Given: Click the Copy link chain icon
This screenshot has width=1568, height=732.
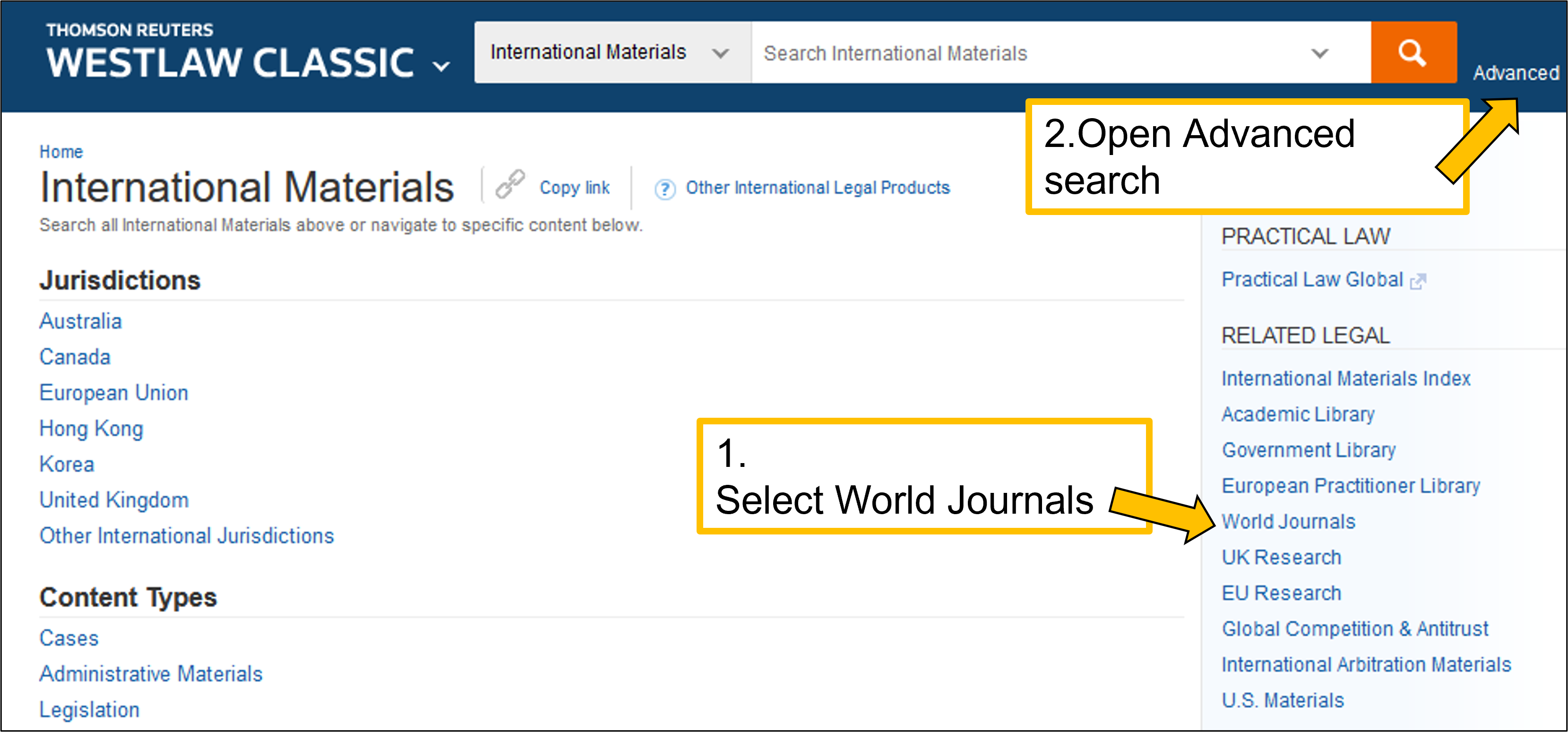Looking at the screenshot, I should 510,184.
